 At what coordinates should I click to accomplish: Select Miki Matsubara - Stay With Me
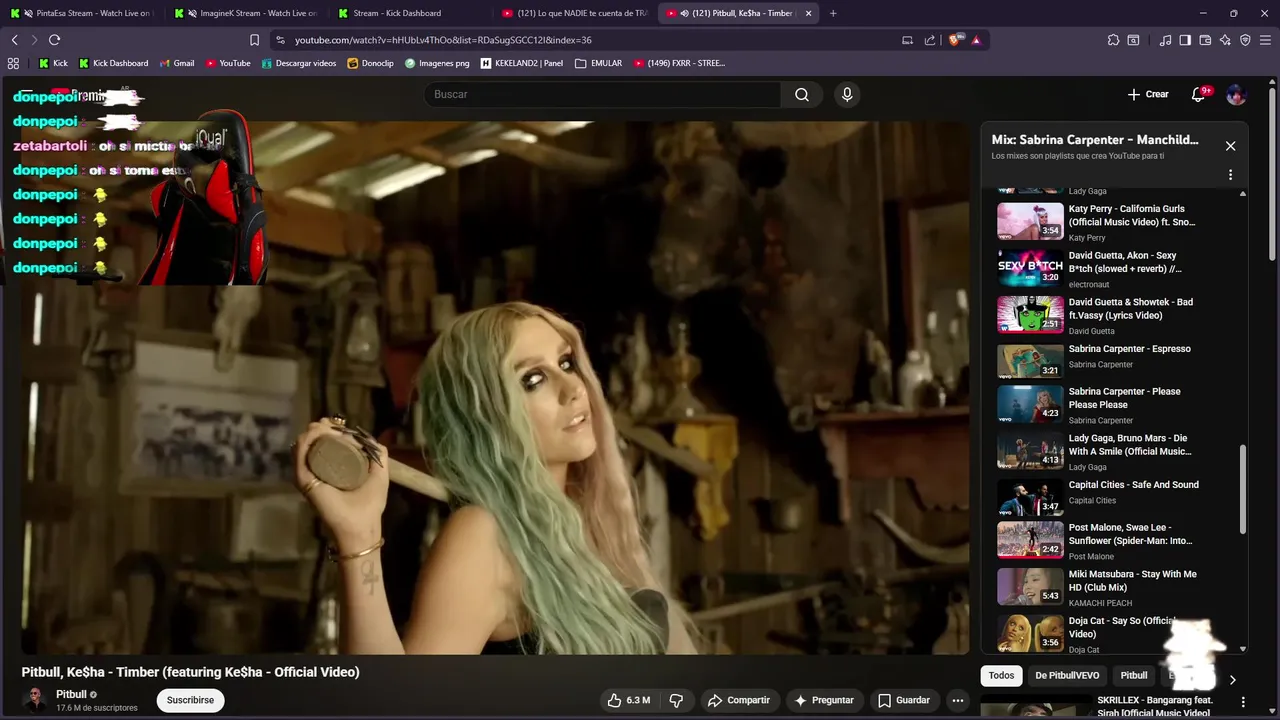[x=1110, y=587]
